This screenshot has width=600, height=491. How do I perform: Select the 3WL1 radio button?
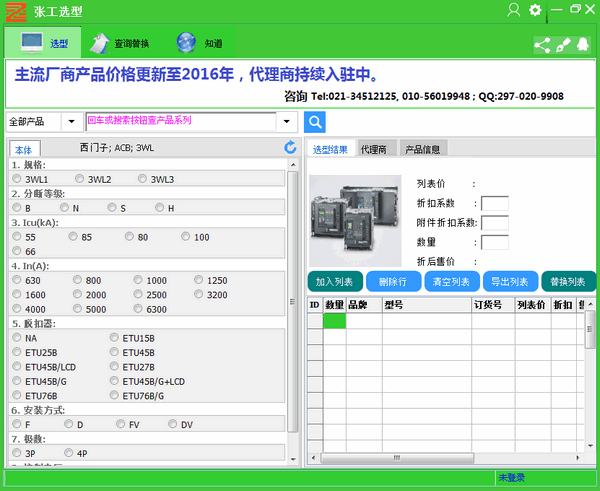click(x=17, y=179)
